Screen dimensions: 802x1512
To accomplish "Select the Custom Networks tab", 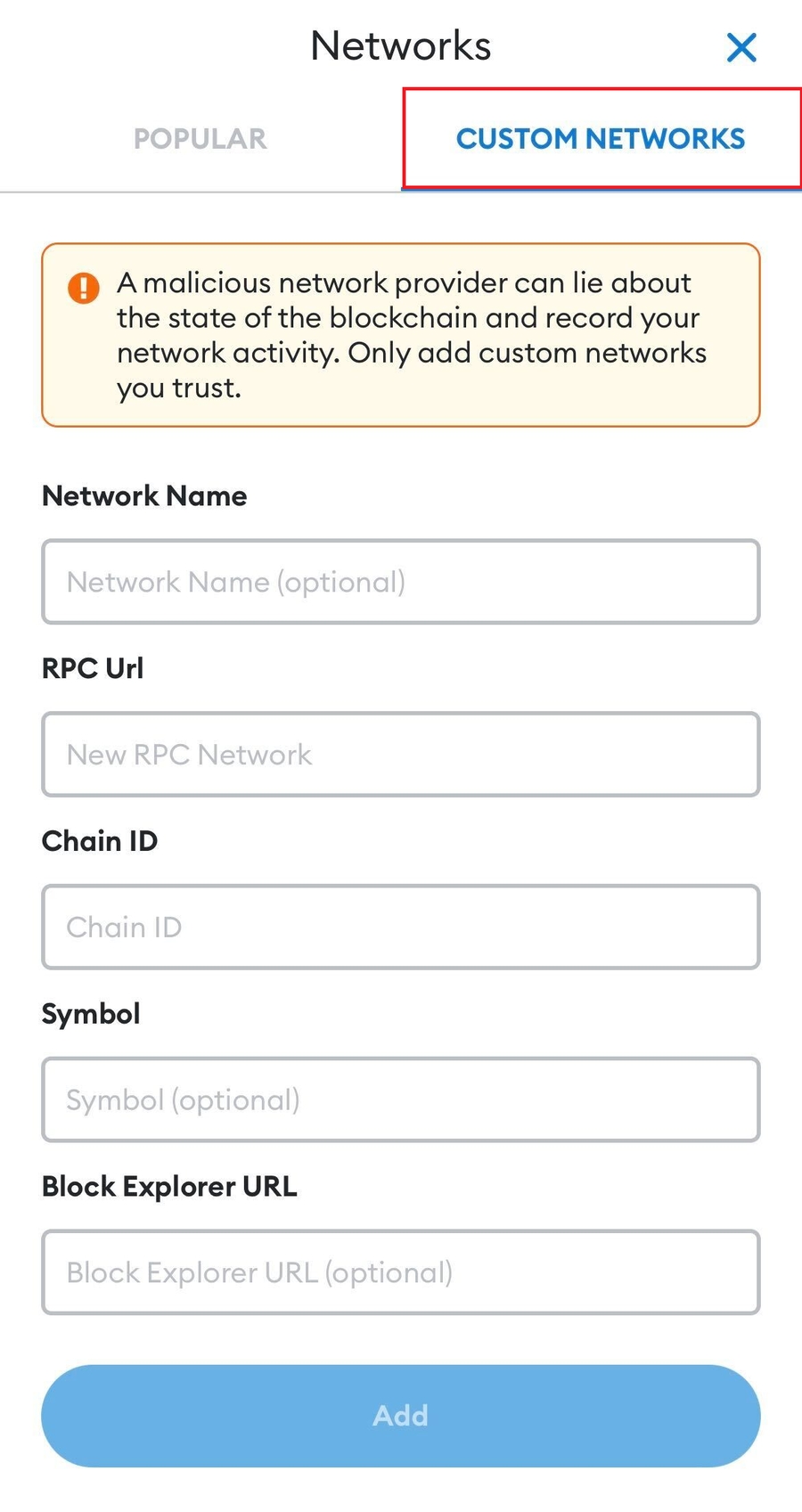I will point(601,139).
